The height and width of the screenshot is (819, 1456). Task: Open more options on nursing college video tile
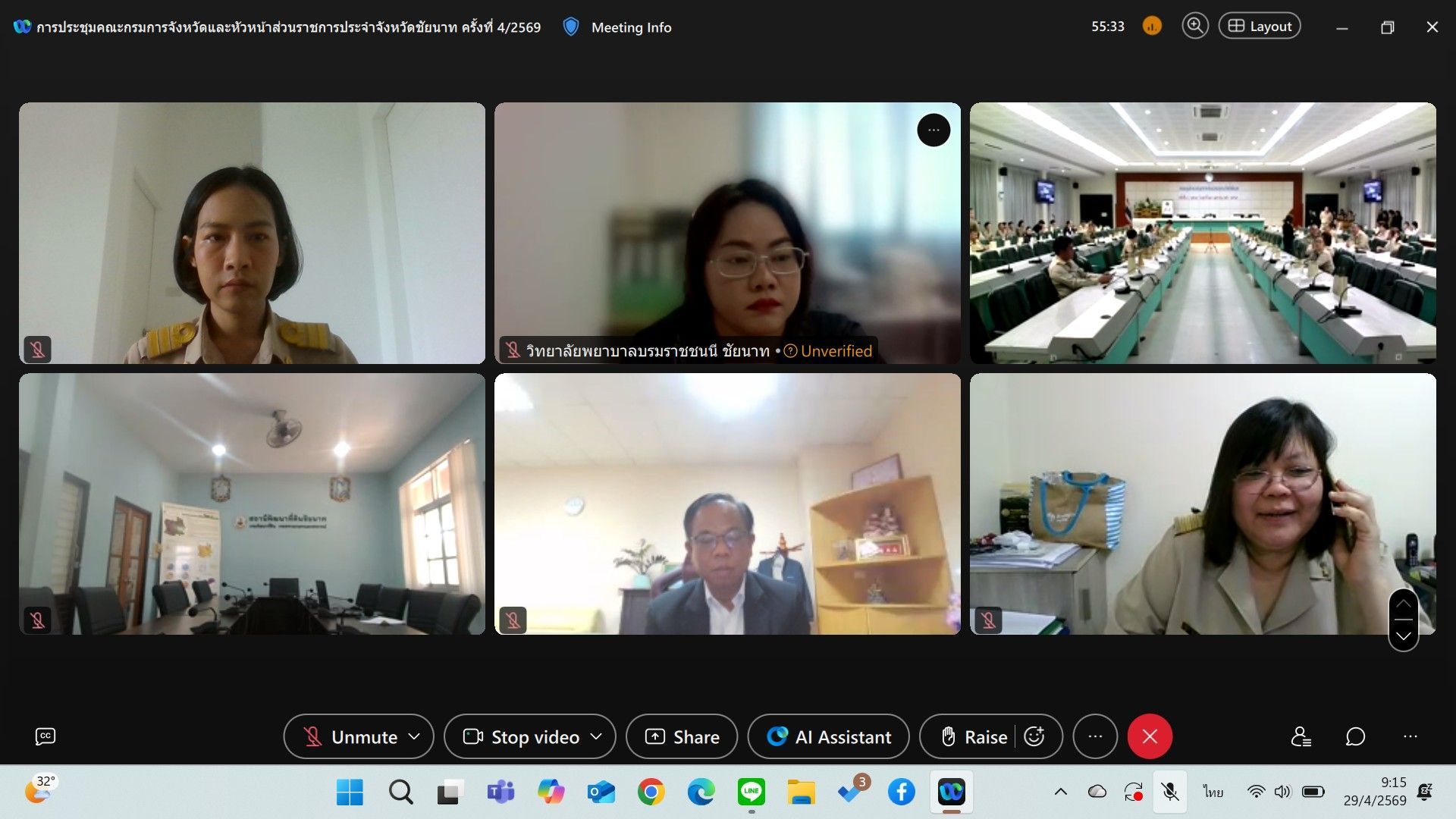(x=934, y=130)
